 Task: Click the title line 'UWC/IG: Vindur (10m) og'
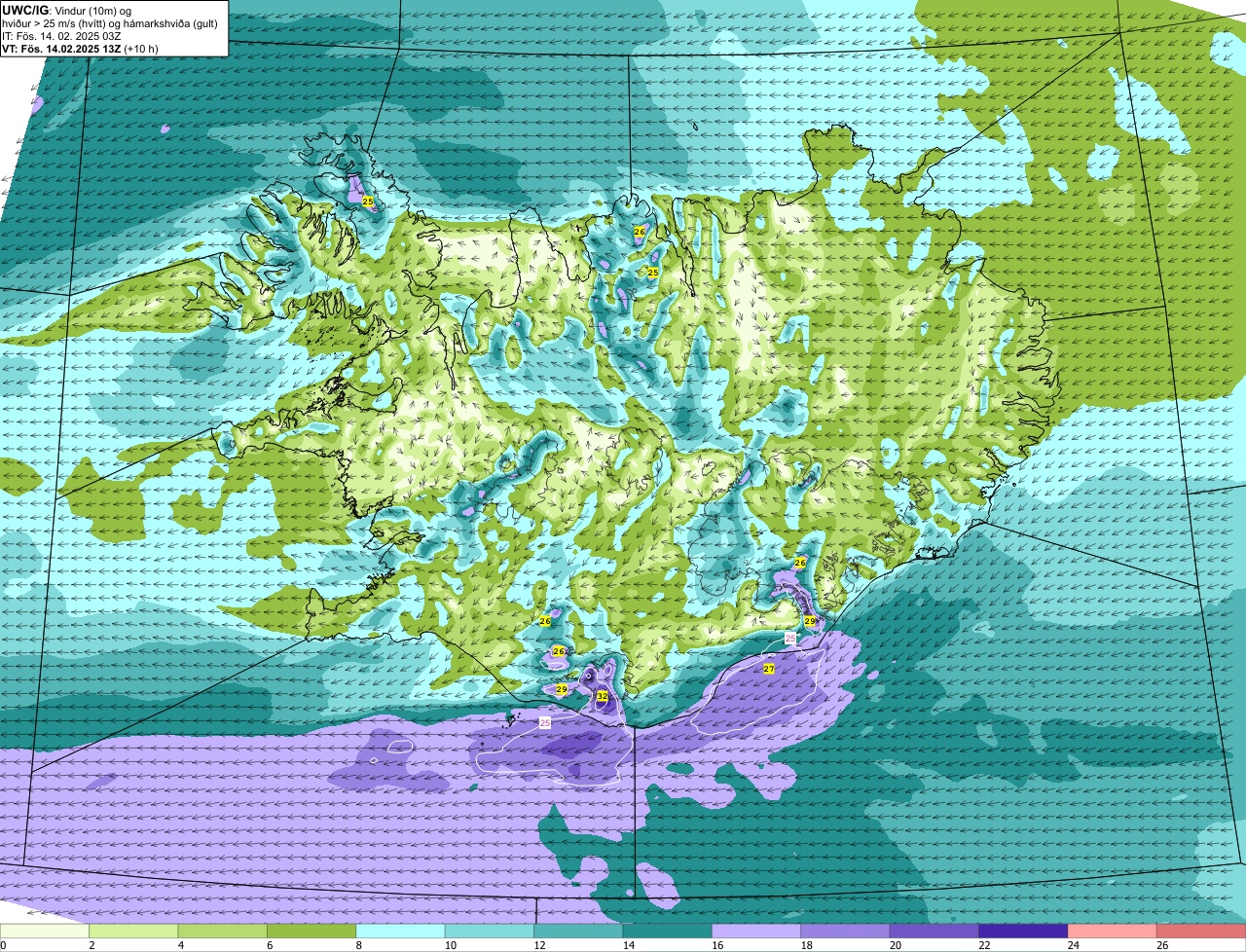coord(66,10)
